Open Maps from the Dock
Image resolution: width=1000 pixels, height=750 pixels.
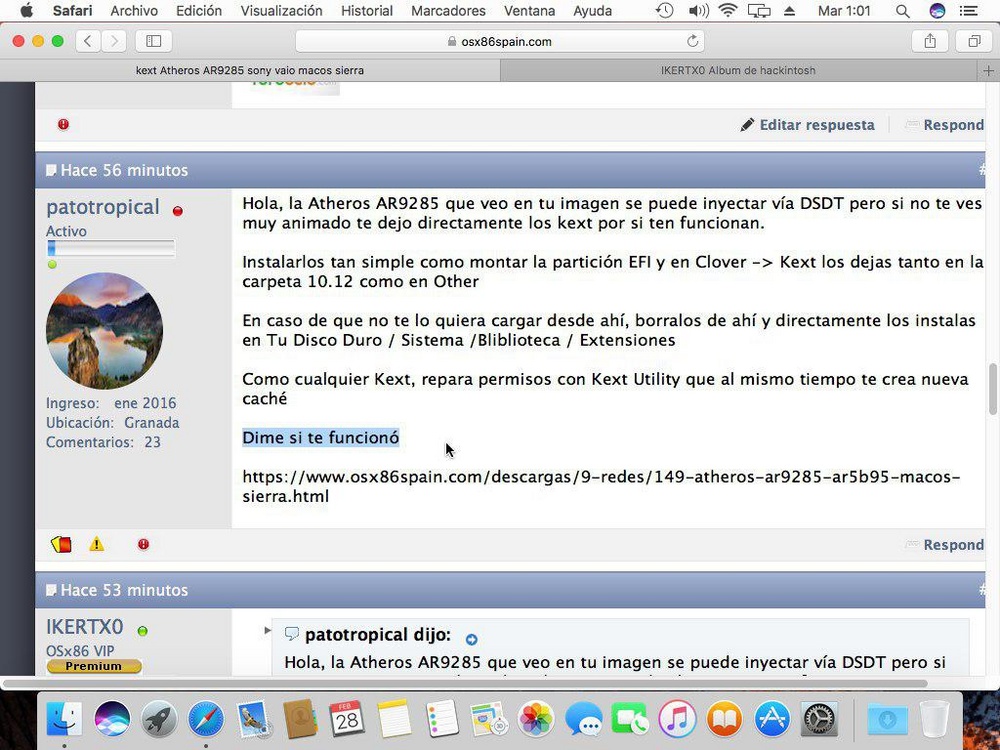489,718
